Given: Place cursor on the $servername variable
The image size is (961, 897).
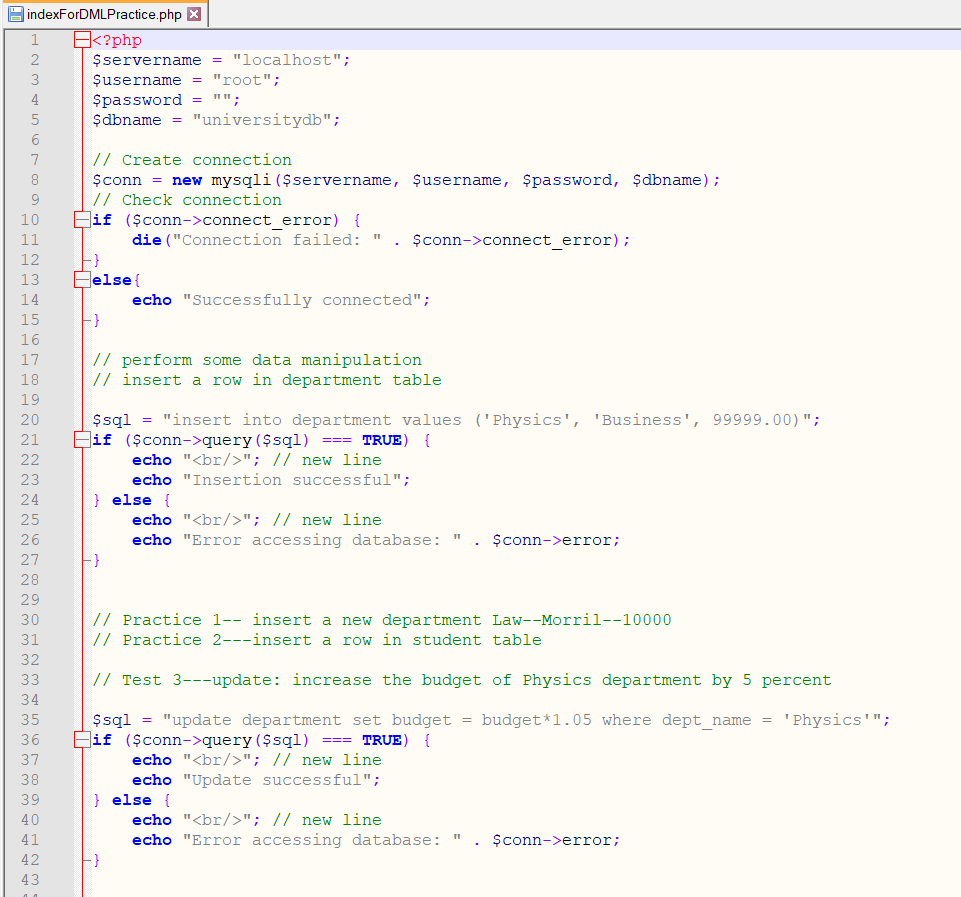Looking at the screenshot, I should 145,59.
